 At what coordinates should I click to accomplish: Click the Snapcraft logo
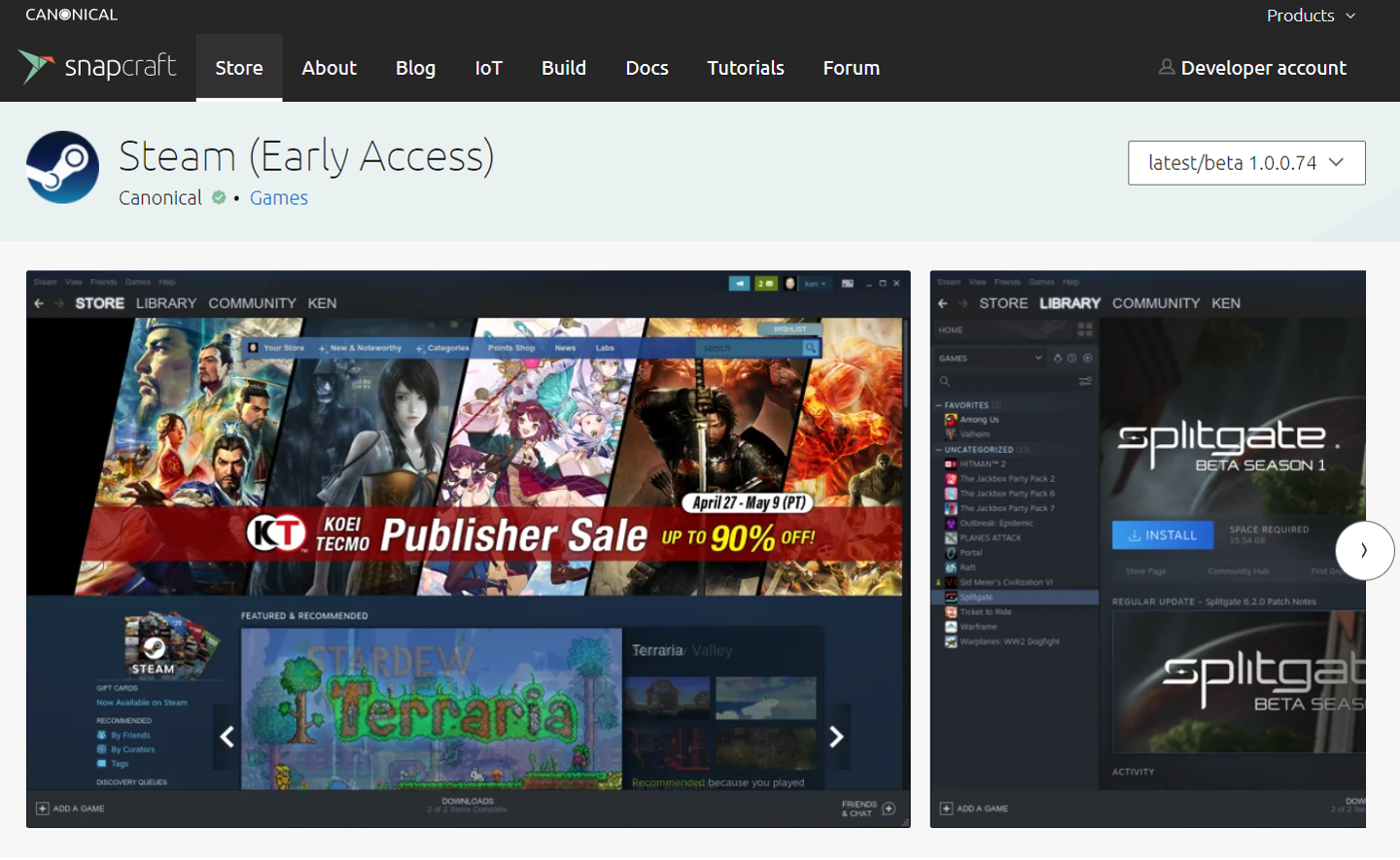tap(97, 67)
